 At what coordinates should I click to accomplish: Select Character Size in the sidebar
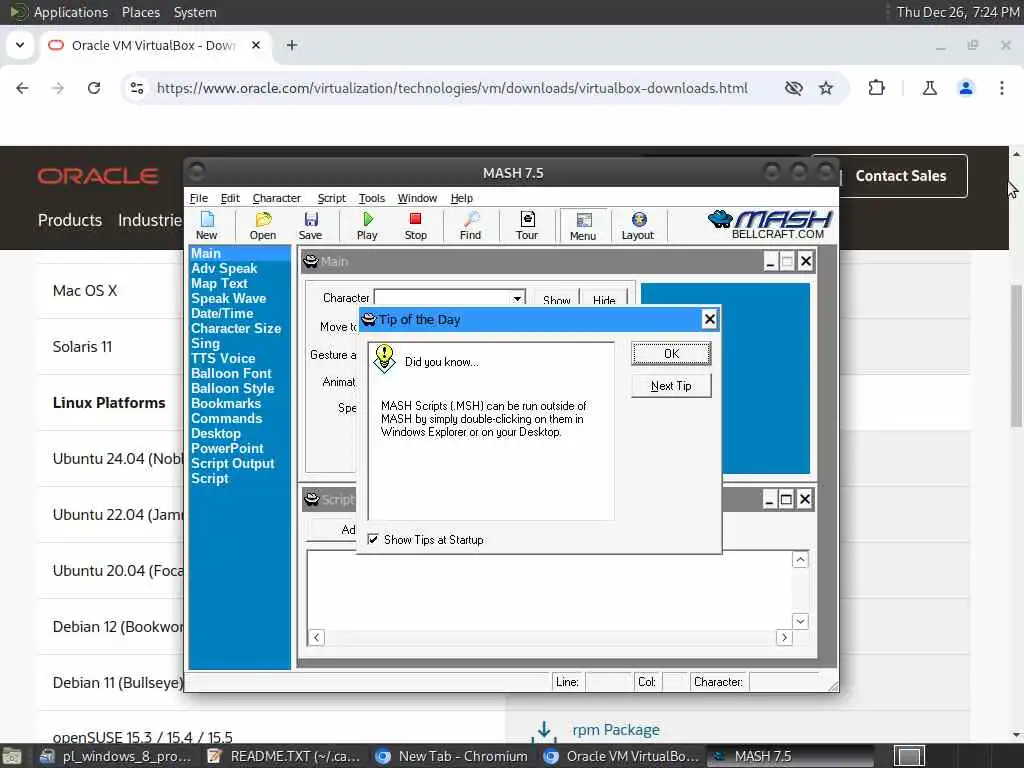236,328
